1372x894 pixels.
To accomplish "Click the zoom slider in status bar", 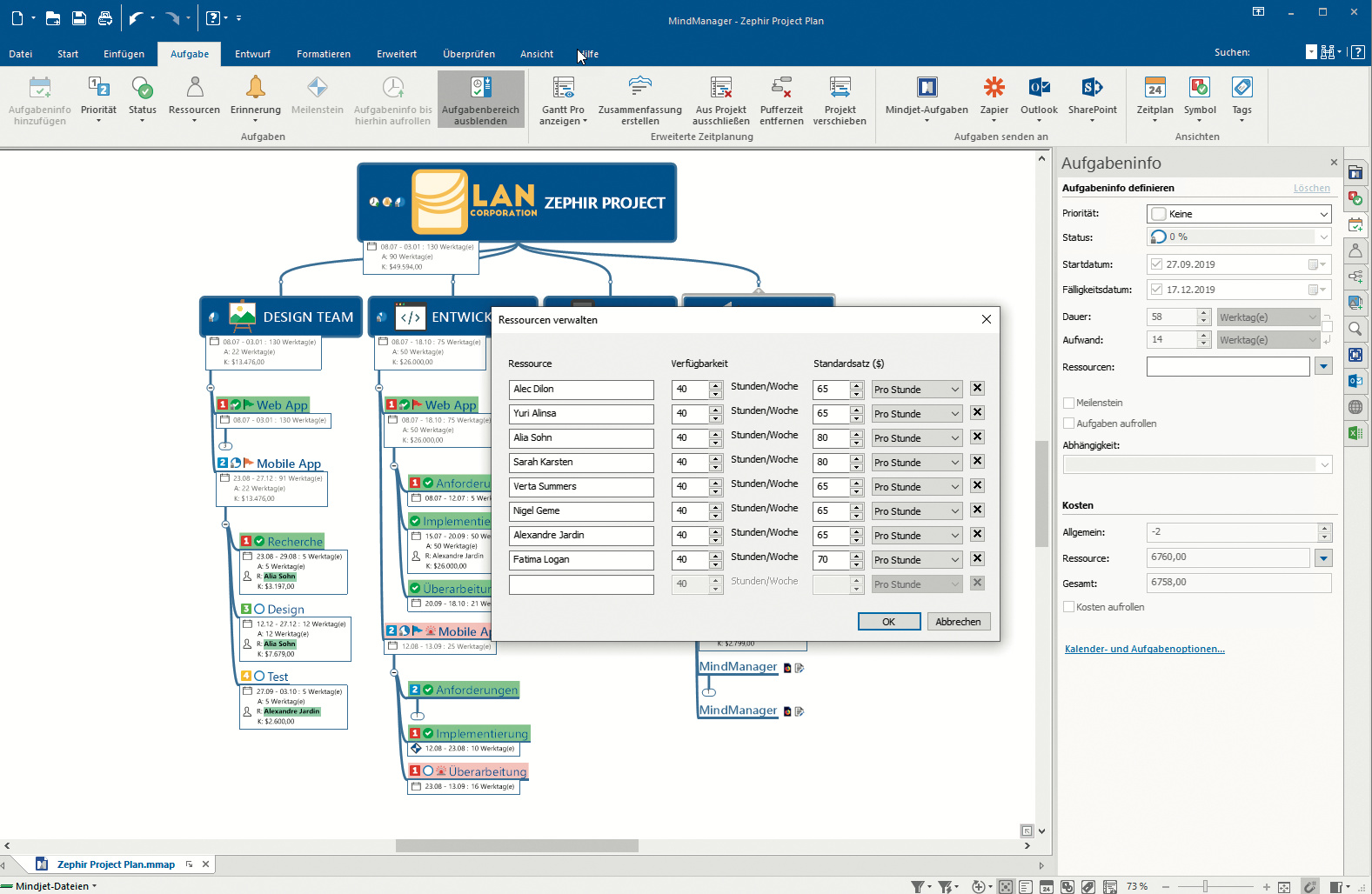I will [x=1205, y=887].
